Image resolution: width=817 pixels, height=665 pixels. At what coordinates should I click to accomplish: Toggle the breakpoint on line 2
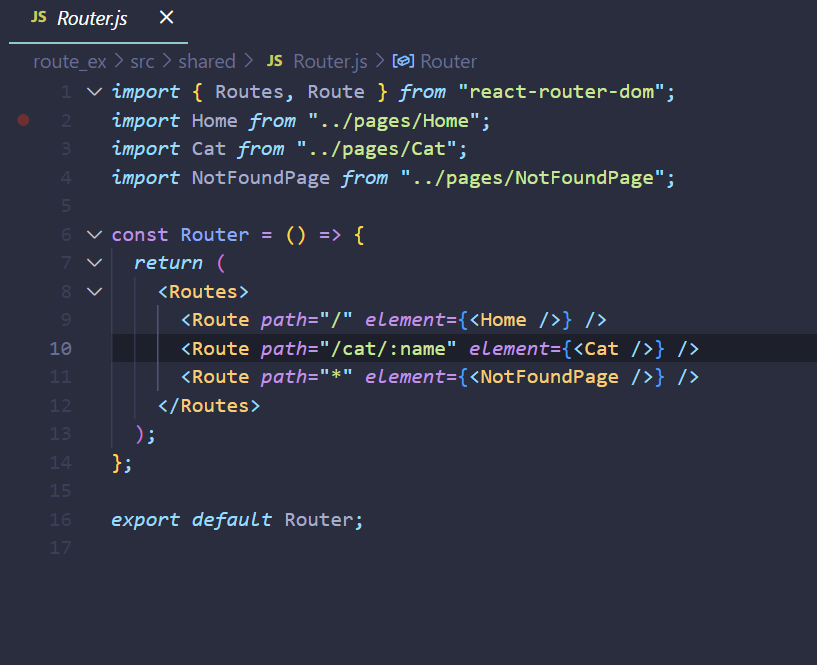click(x=23, y=120)
